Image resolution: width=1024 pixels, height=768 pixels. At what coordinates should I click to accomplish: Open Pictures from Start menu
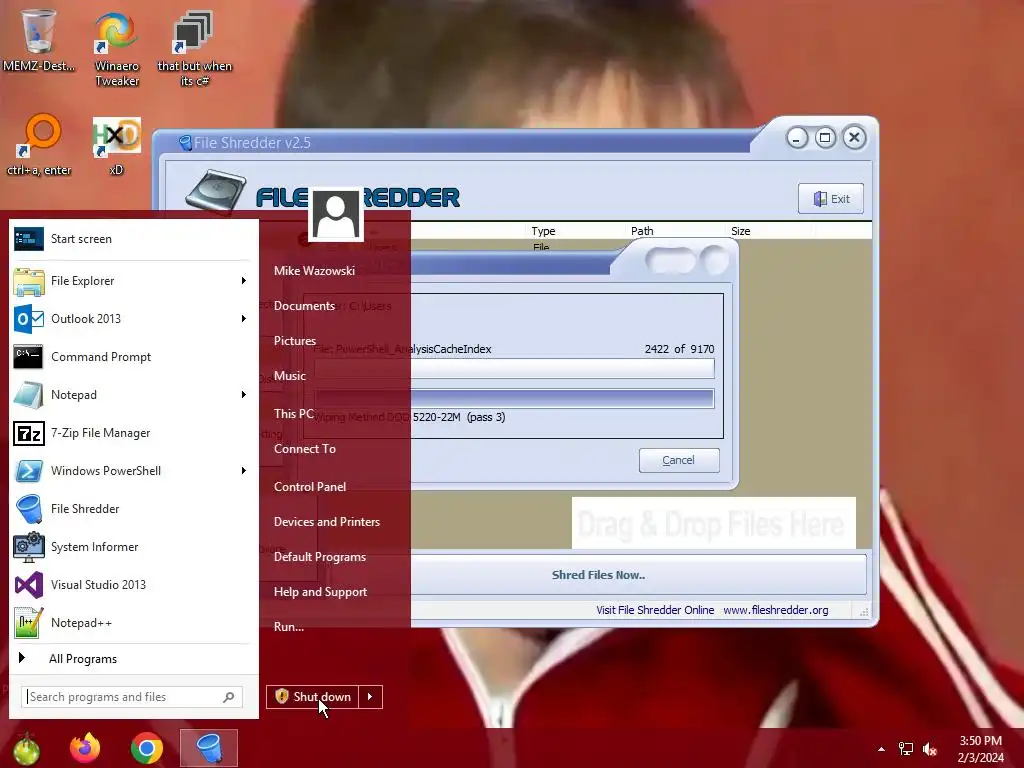point(295,341)
